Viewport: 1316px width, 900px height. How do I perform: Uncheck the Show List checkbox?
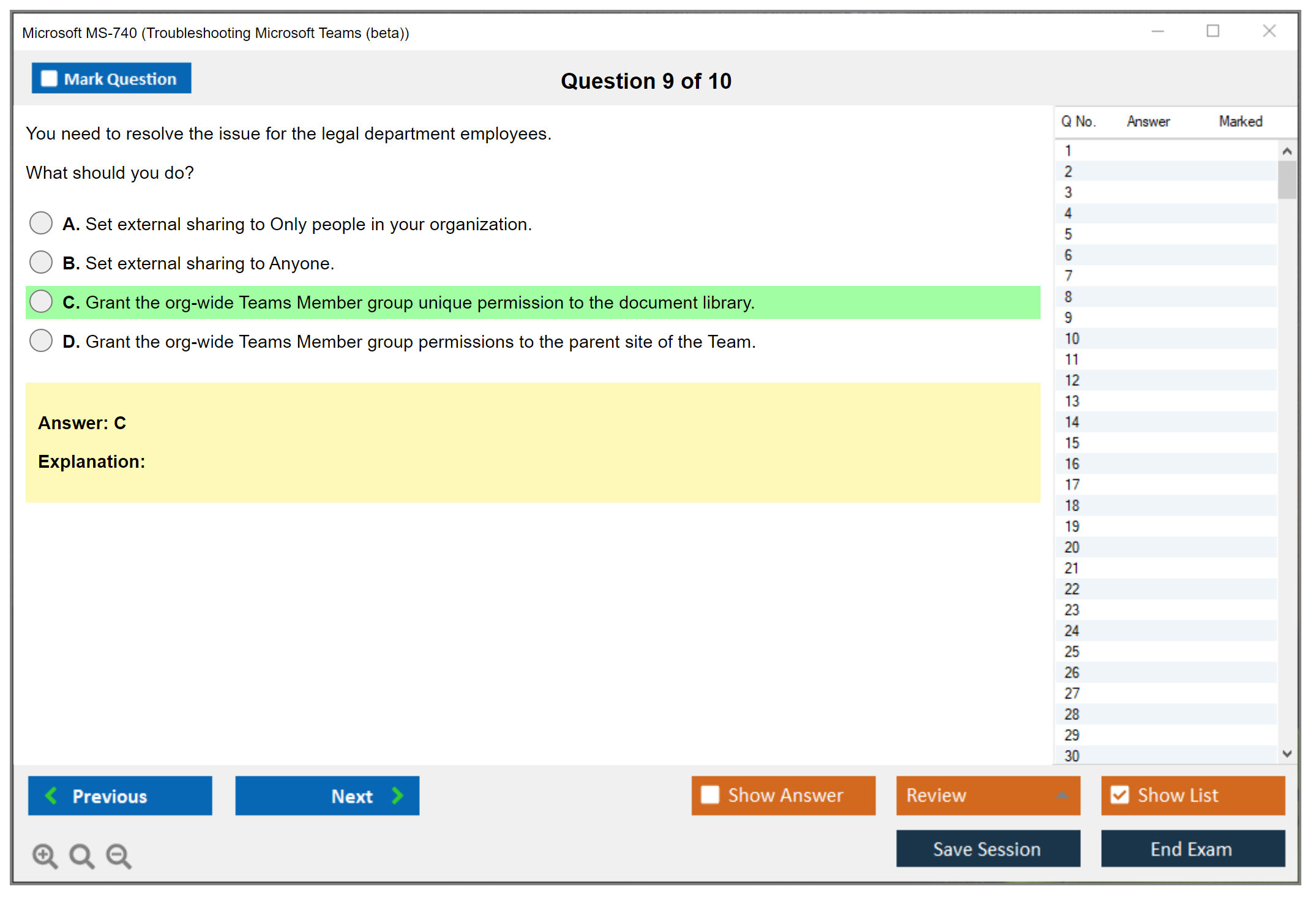point(1120,795)
